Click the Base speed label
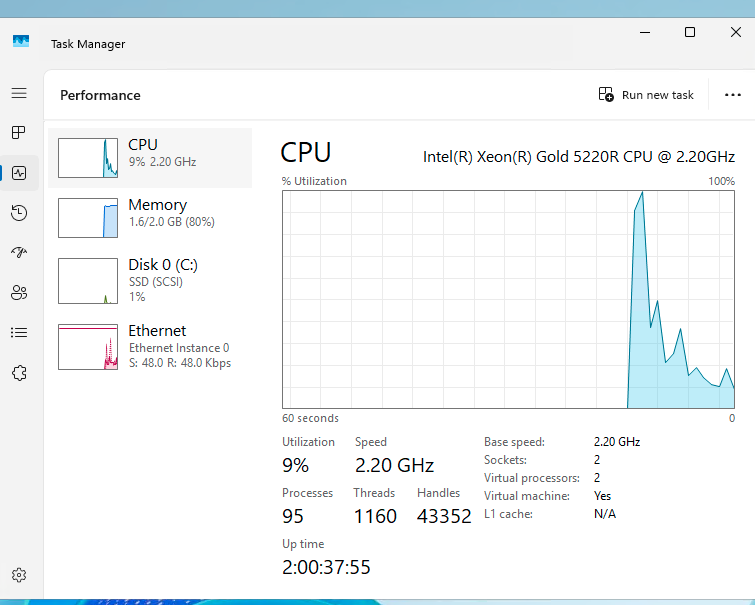 click(514, 442)
